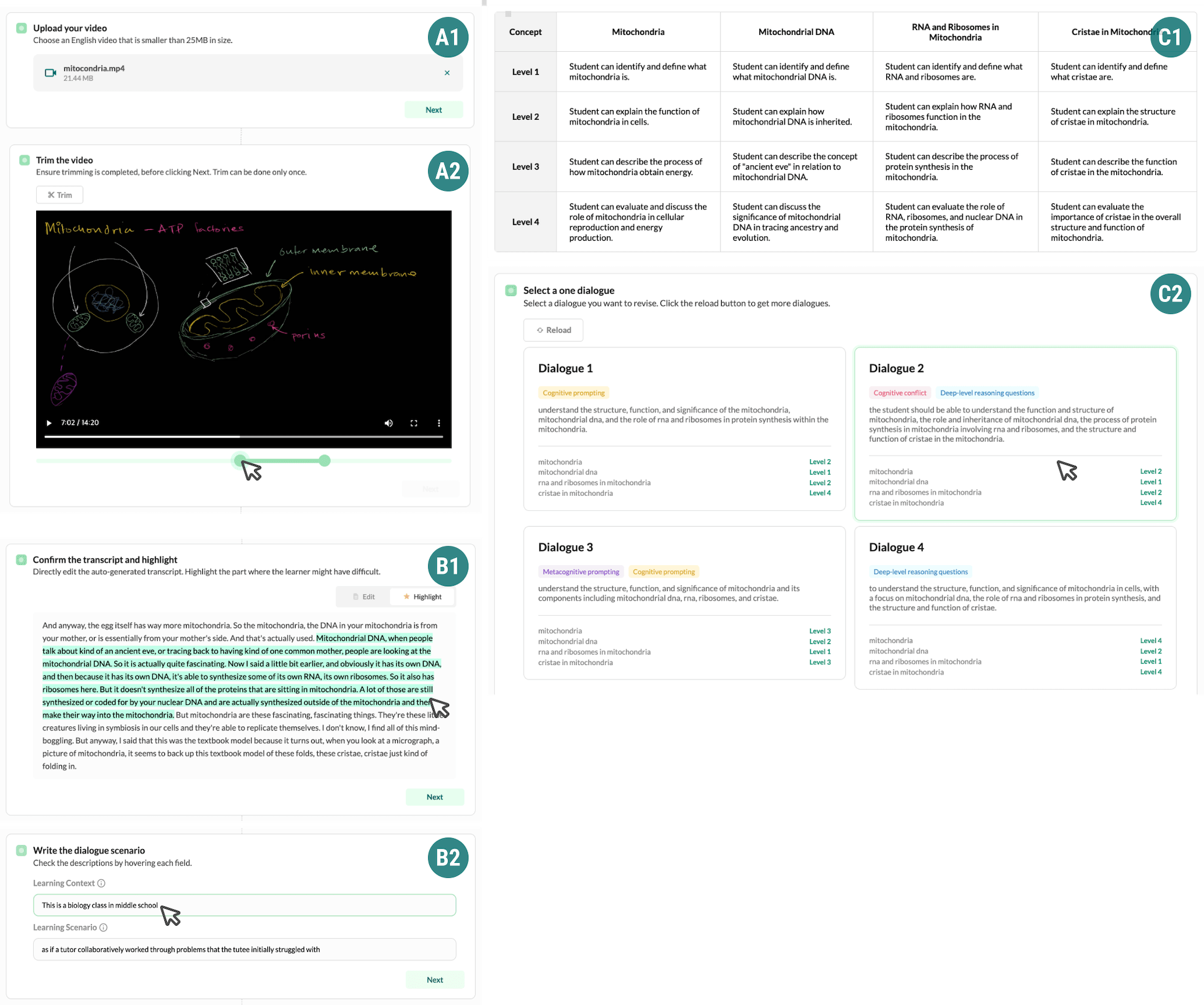The image size is (1204, 1005).
Task: Click the Edit tool in transcript panel
Action: pyautogui.click(x=361, y=596)
